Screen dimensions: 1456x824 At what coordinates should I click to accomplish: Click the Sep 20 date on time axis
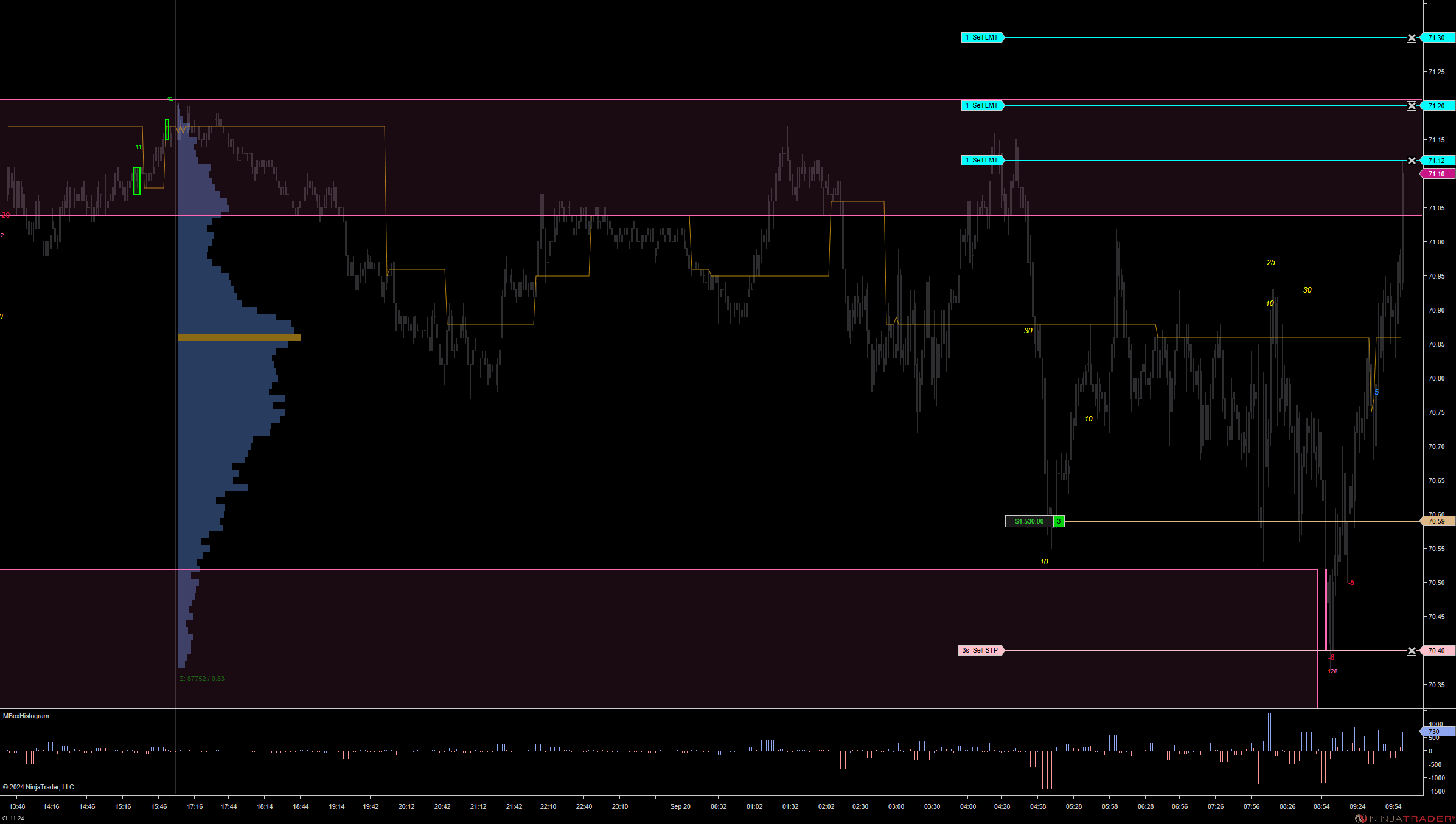point(680,806)
